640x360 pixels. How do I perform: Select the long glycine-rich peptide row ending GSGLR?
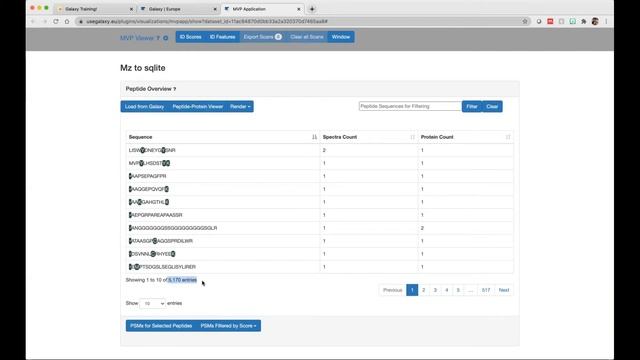(x=320, y=228)
